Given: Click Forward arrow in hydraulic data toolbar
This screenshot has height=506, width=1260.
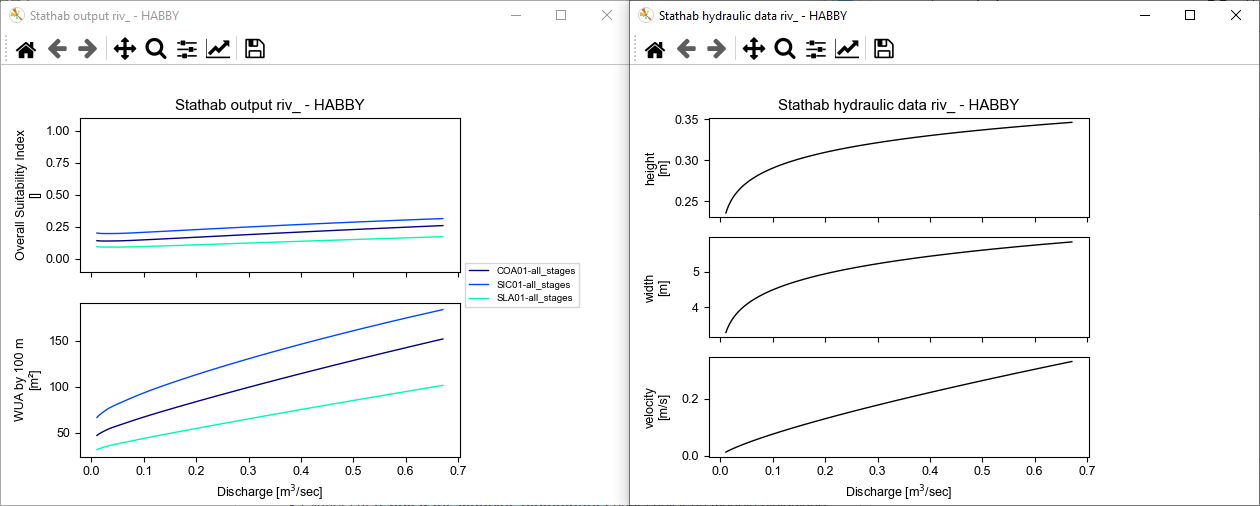Looking at the screenshot, I should coord(717,49).
